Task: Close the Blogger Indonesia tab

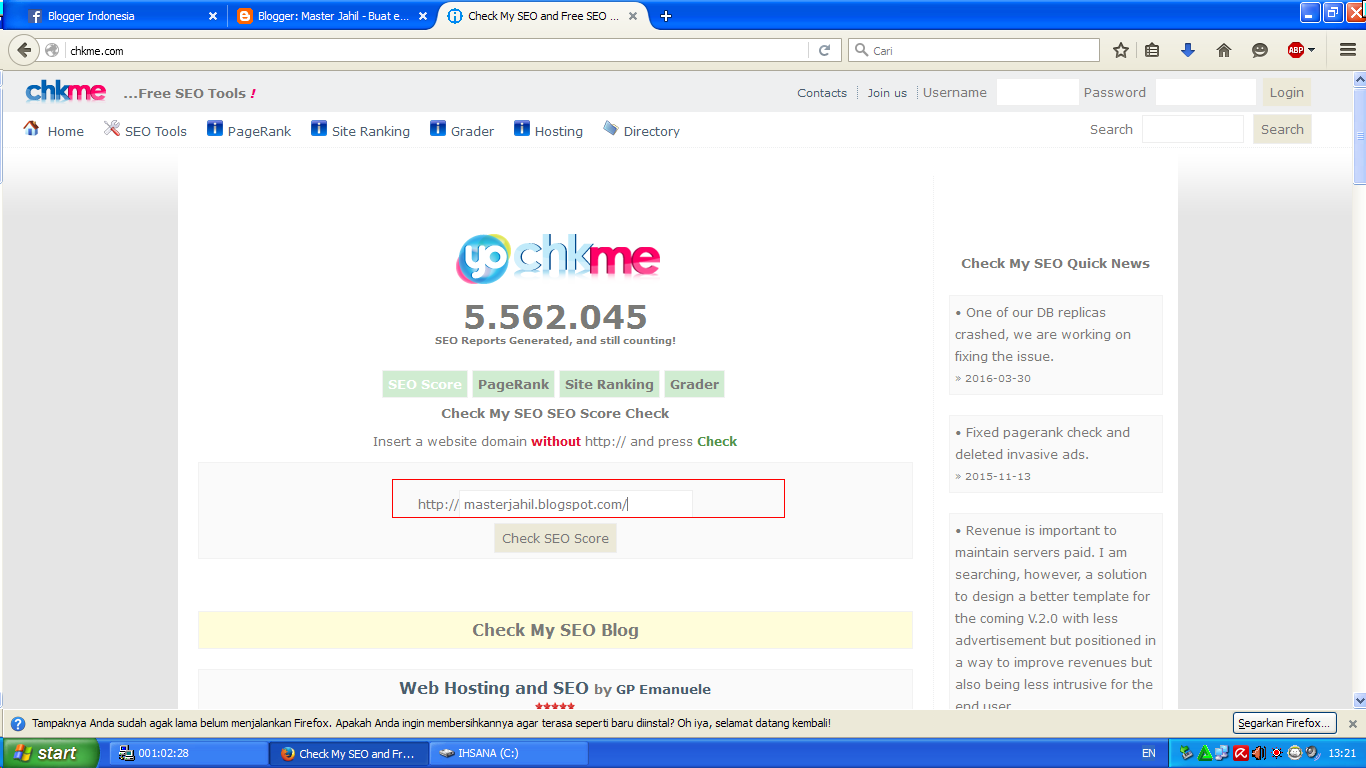Action: (212, 16)
